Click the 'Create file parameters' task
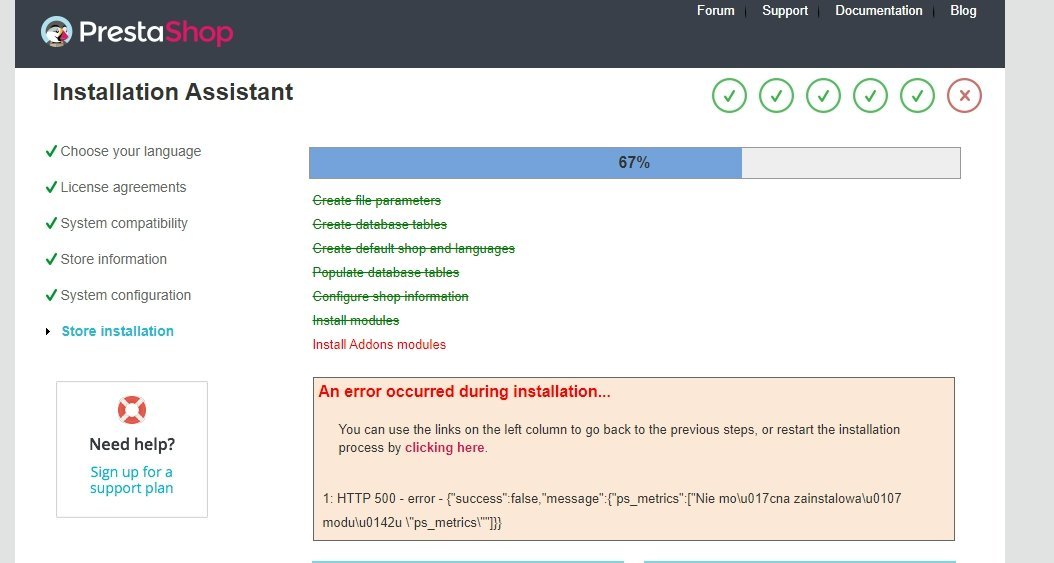This screenshot has width=1054, height=563. (376, 201)
